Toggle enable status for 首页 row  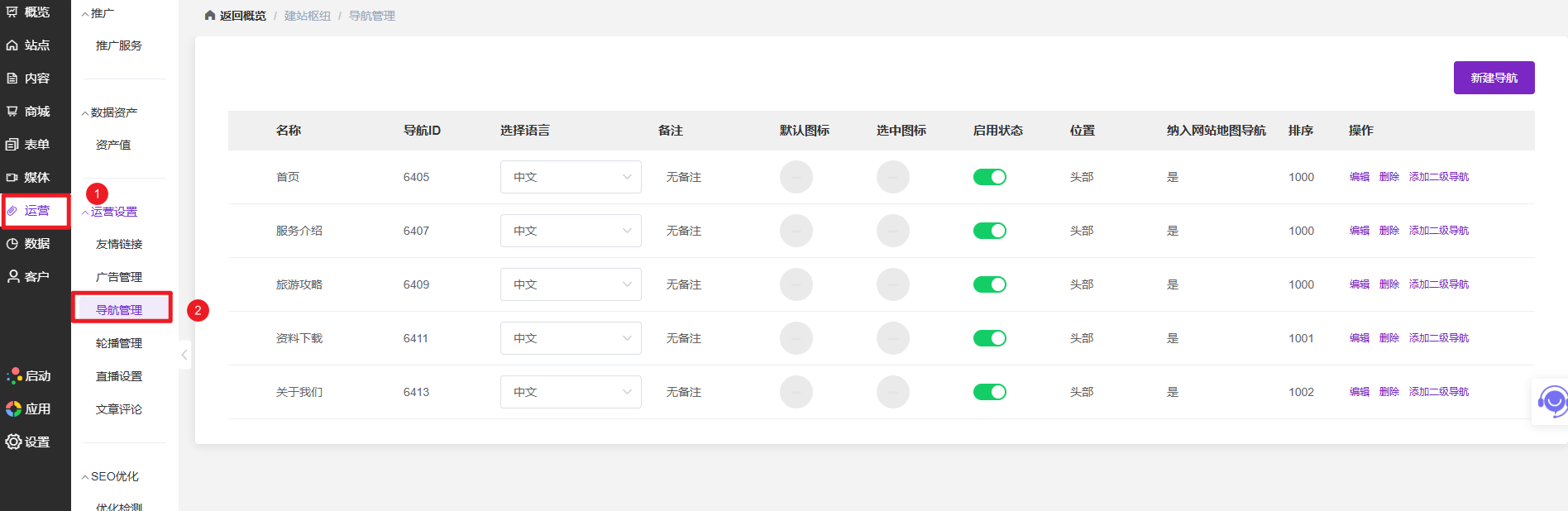click(x=989, y=177)
